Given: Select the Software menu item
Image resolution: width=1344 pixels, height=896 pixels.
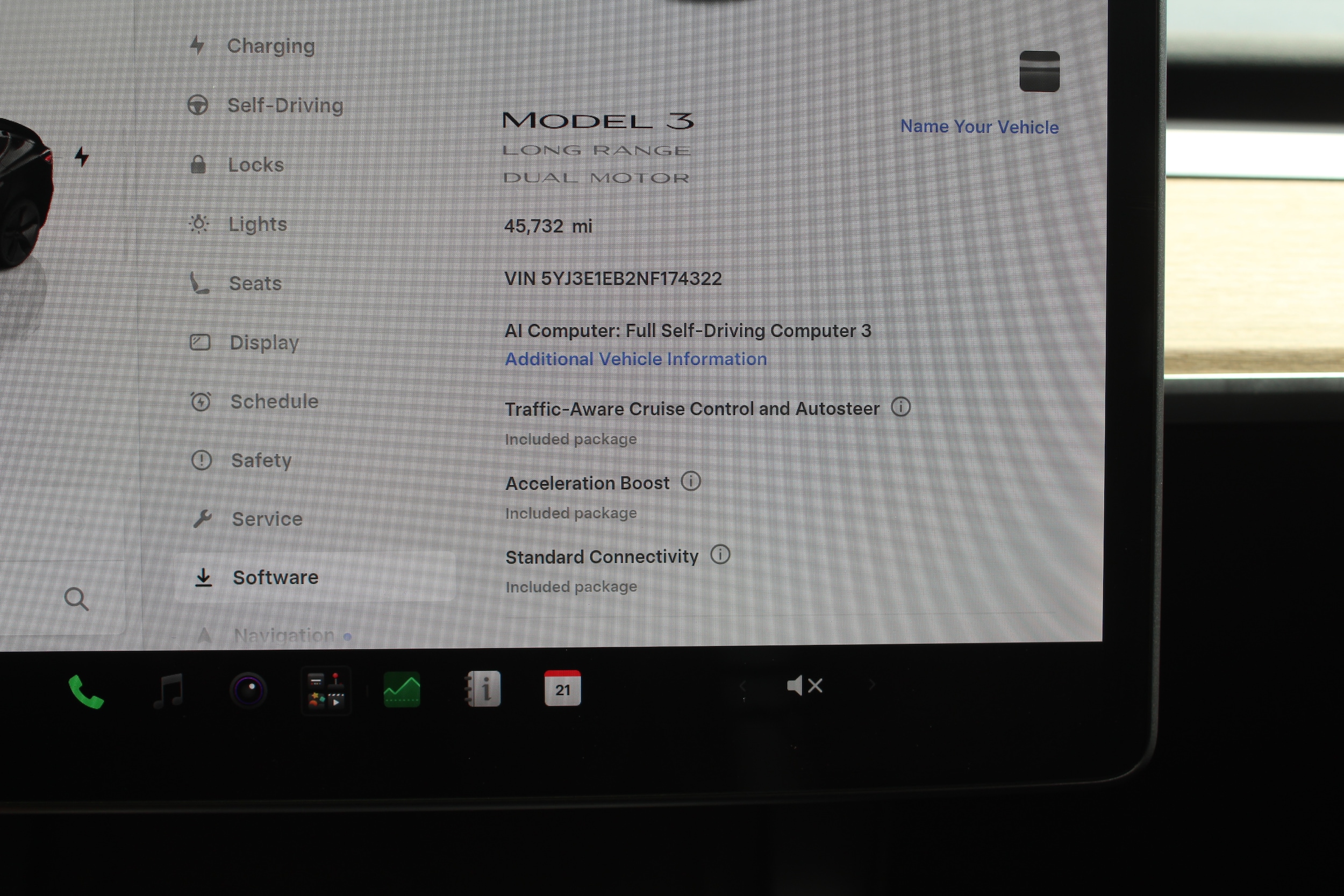Looking at the screenshot, I should (314, 577).
